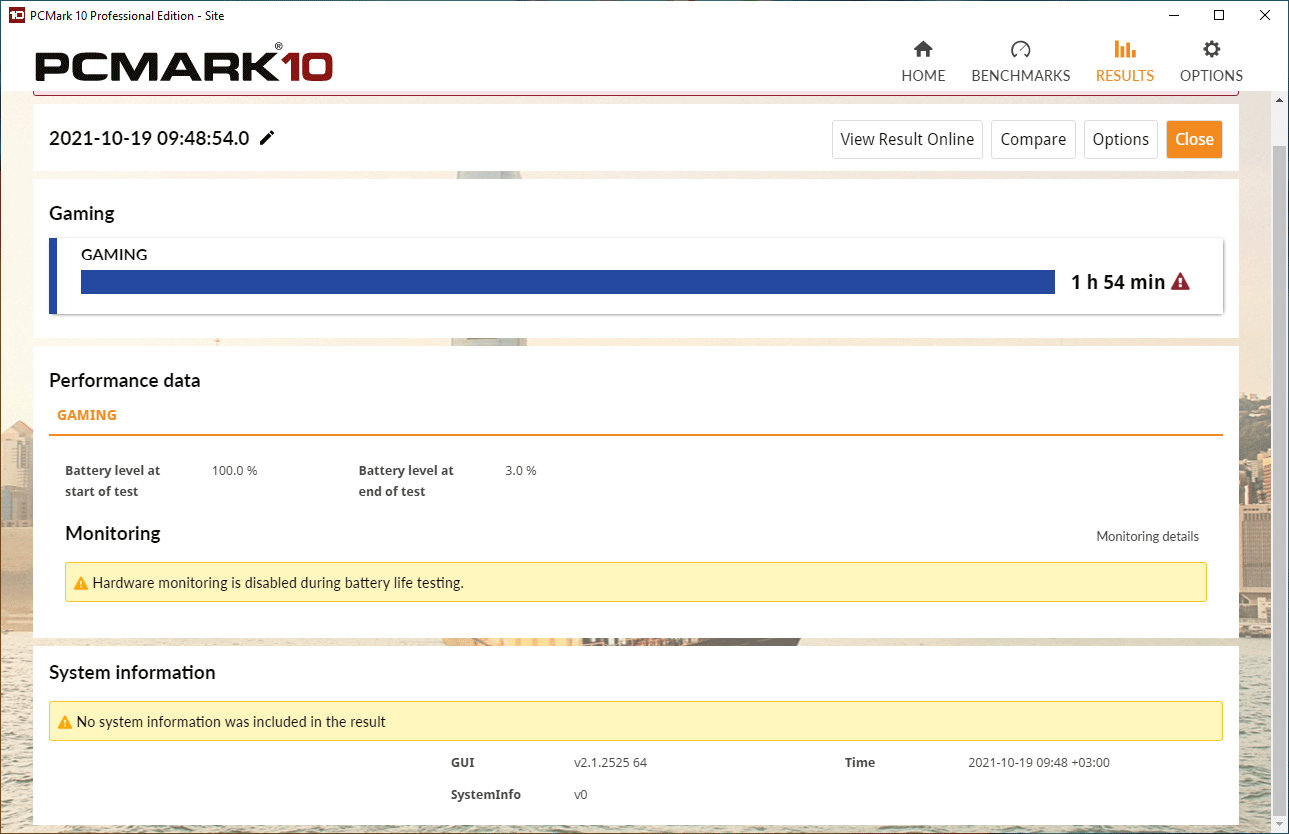The height and width of the screenshot is (834, 1289).
Task: Click the GAMING label above the blue bar
Action: [114, 254]
